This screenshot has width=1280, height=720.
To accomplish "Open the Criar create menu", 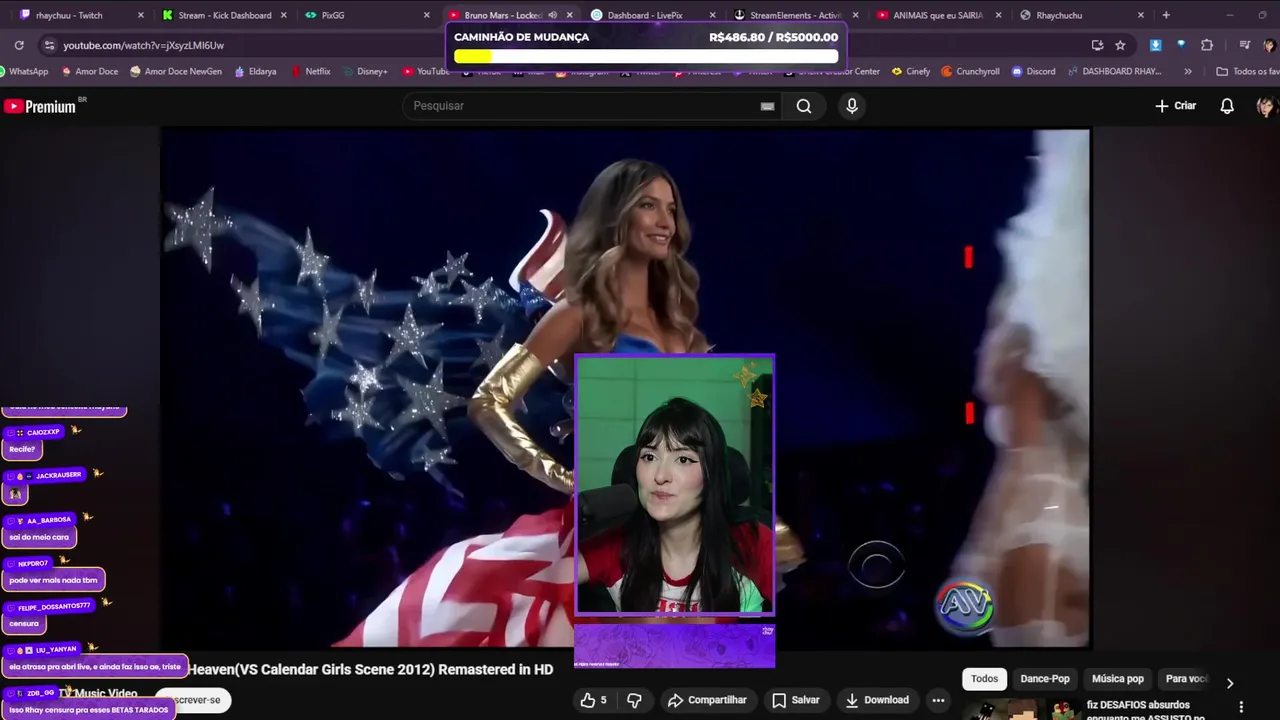I will coord(1175,106).
